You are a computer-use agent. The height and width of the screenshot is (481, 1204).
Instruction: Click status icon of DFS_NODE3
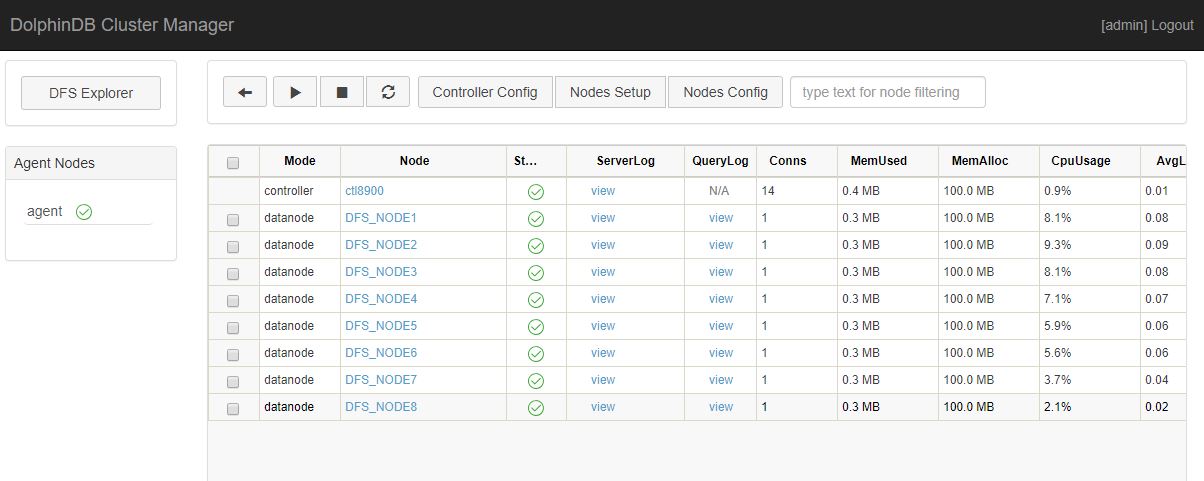point(536,272)
